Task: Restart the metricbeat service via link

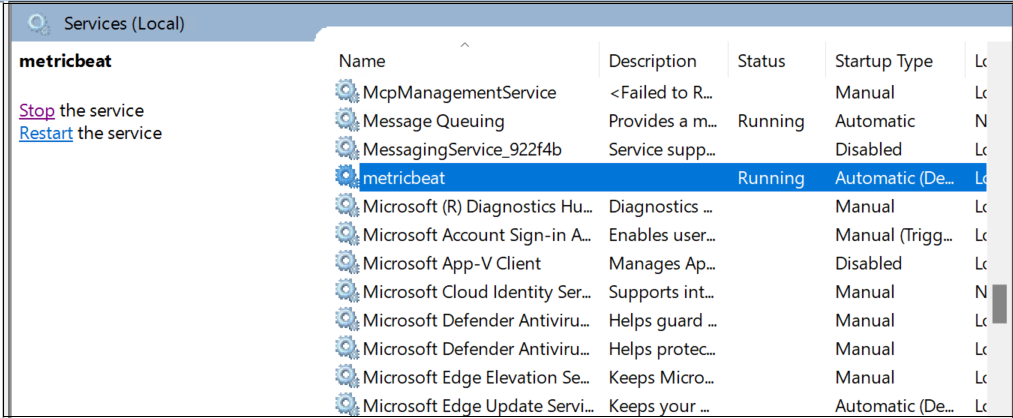Action: coord(46,133)
